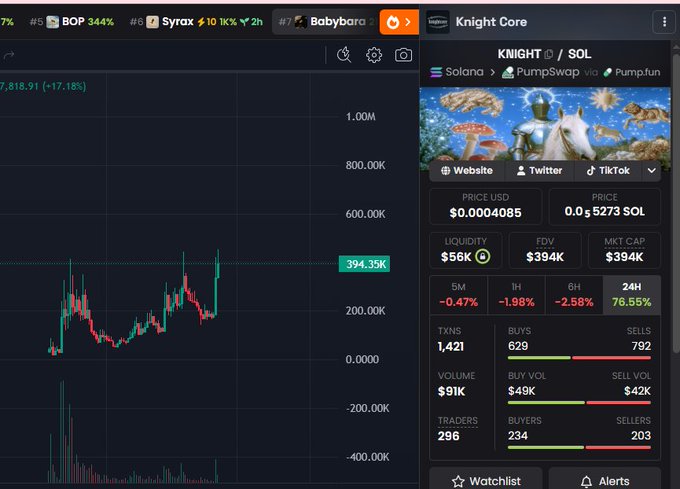This screenshot has width=680, height=489.
Task: Open the Website link
Action: pyautogui.click(x=467, y=170)
